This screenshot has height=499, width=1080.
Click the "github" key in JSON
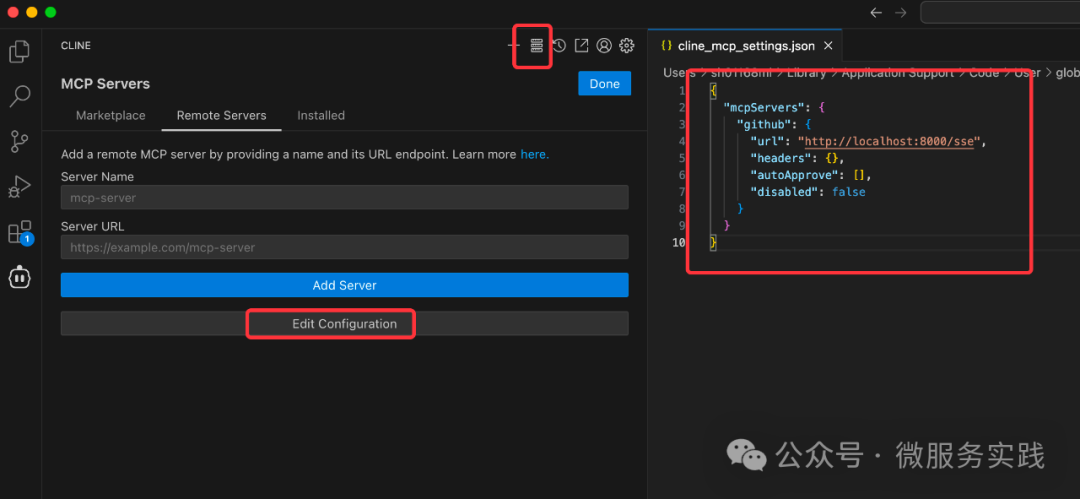(x=764, y=125)
